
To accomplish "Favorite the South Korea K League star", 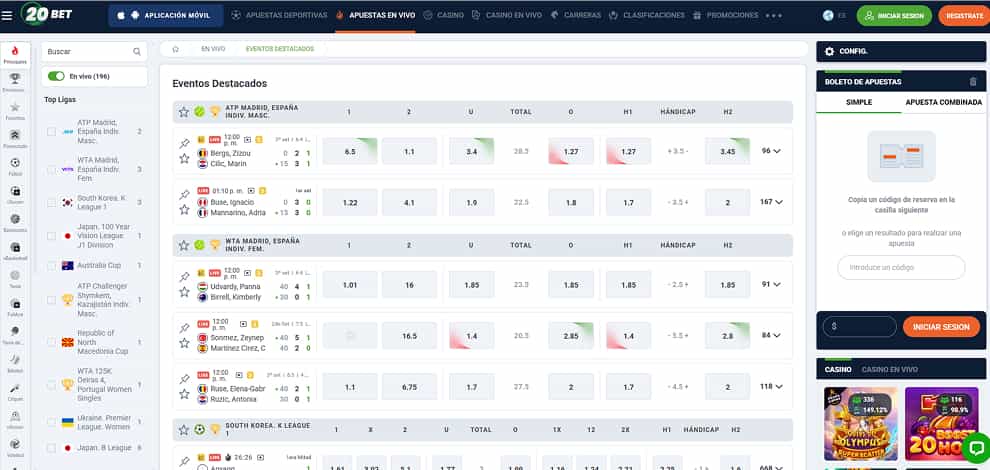I will pos(184,430).
